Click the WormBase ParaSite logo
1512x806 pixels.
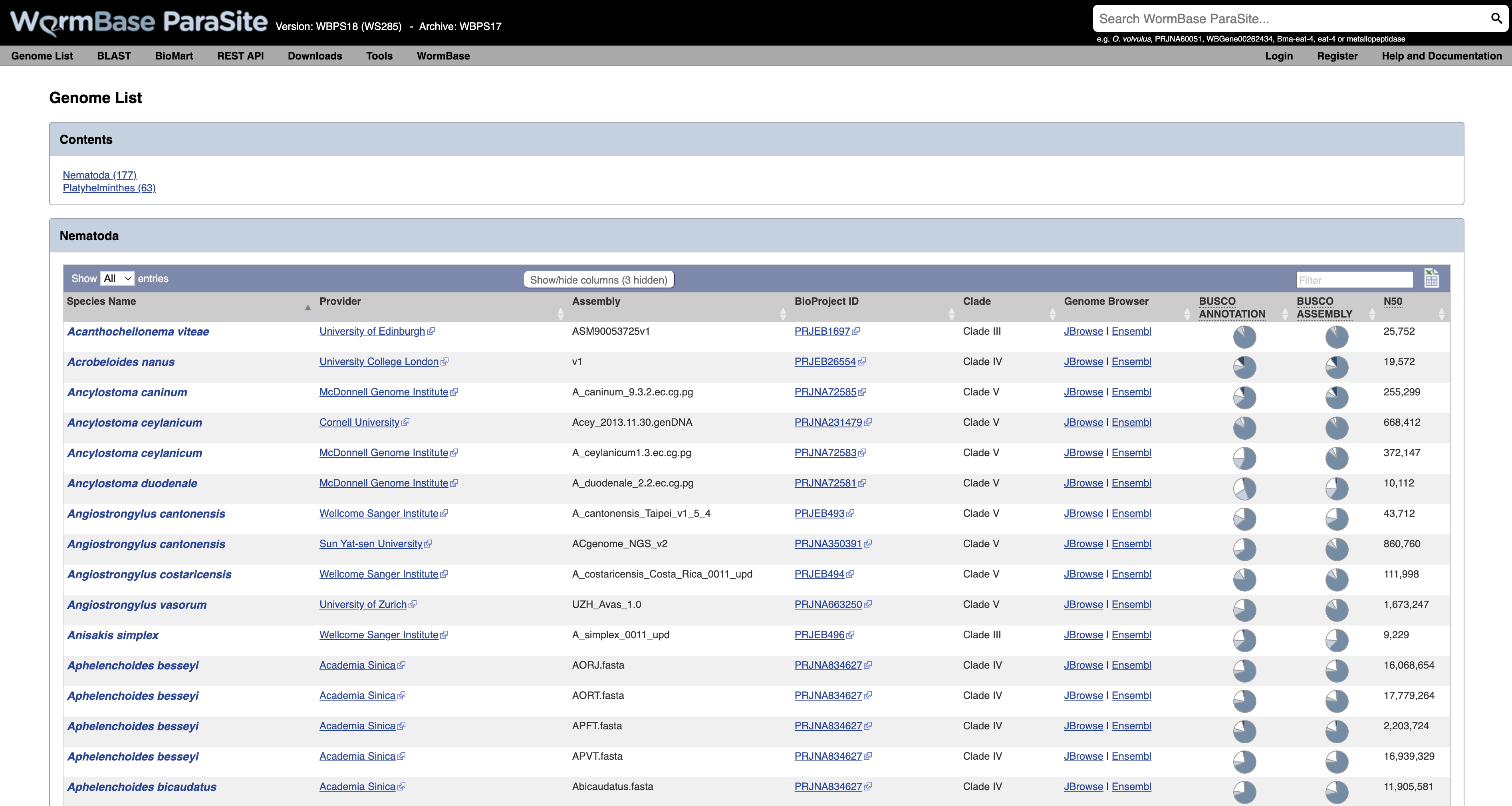coord(139,22)
